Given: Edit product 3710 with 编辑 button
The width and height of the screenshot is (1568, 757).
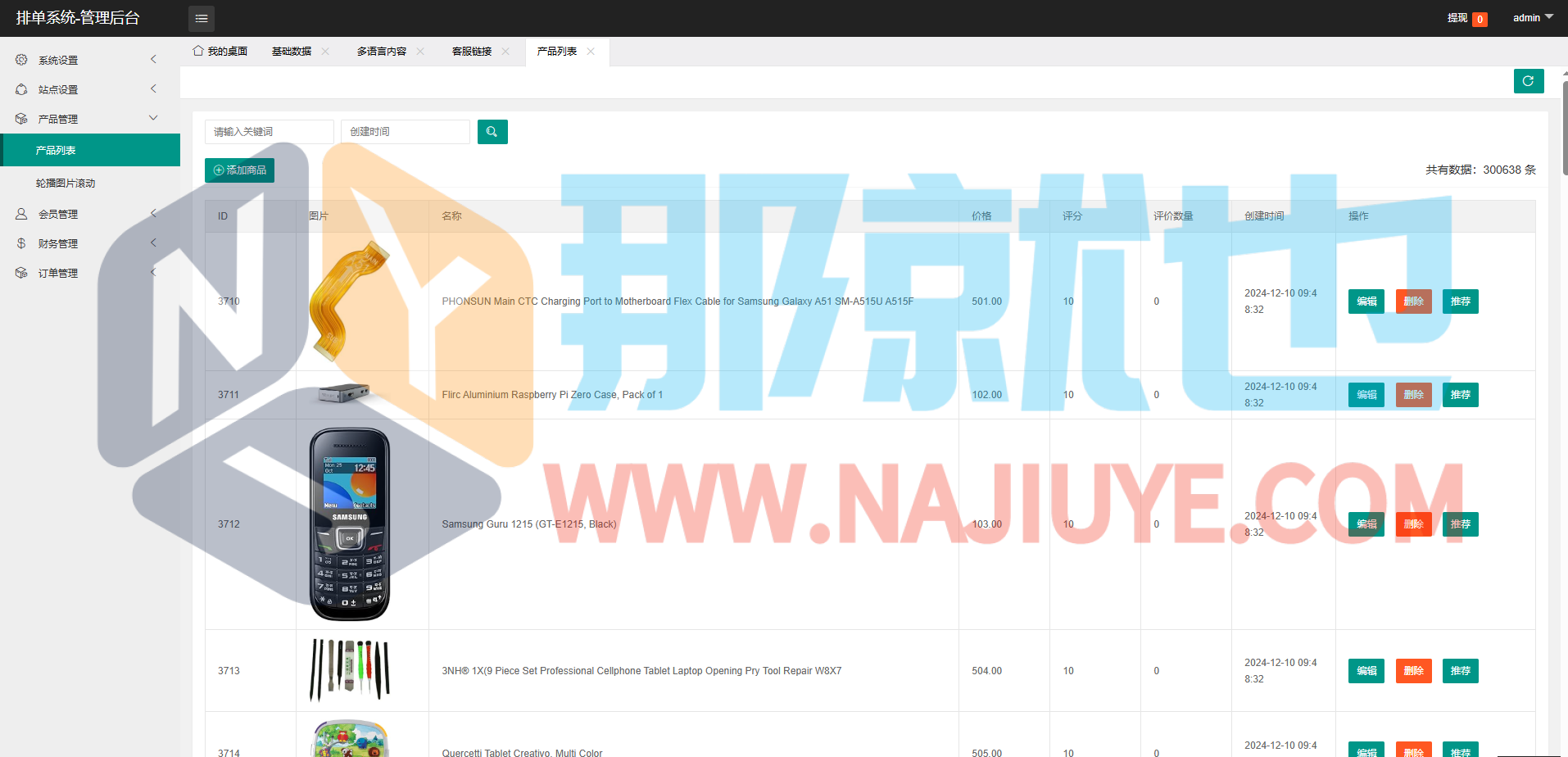Looking at the screenshot, I should [1366, 301].
